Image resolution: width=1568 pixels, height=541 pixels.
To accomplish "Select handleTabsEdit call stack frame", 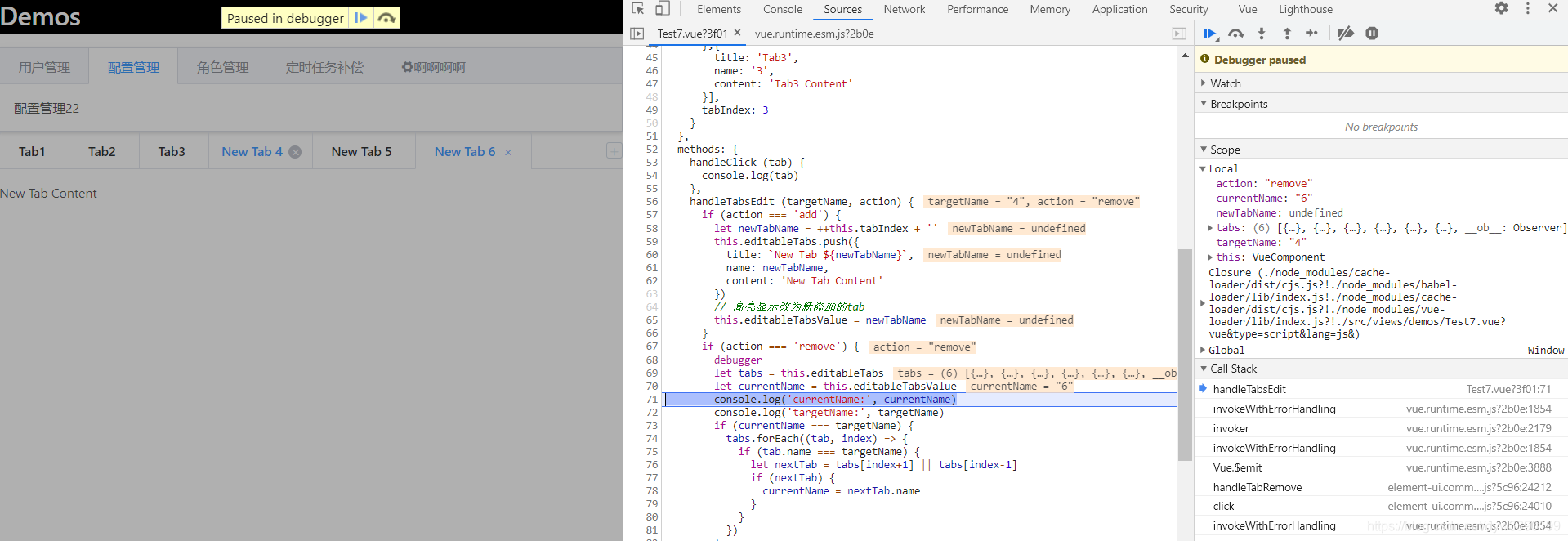I will [1381, 389].
